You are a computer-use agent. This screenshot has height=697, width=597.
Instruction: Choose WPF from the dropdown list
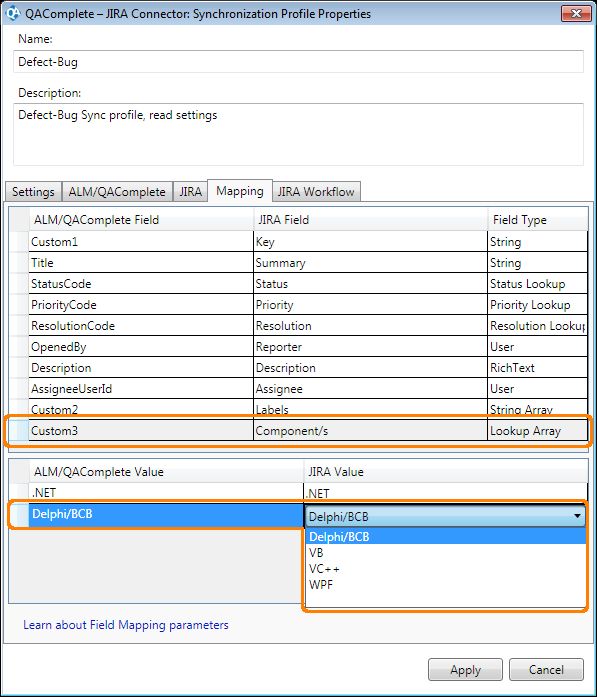[x=446, y=585]
